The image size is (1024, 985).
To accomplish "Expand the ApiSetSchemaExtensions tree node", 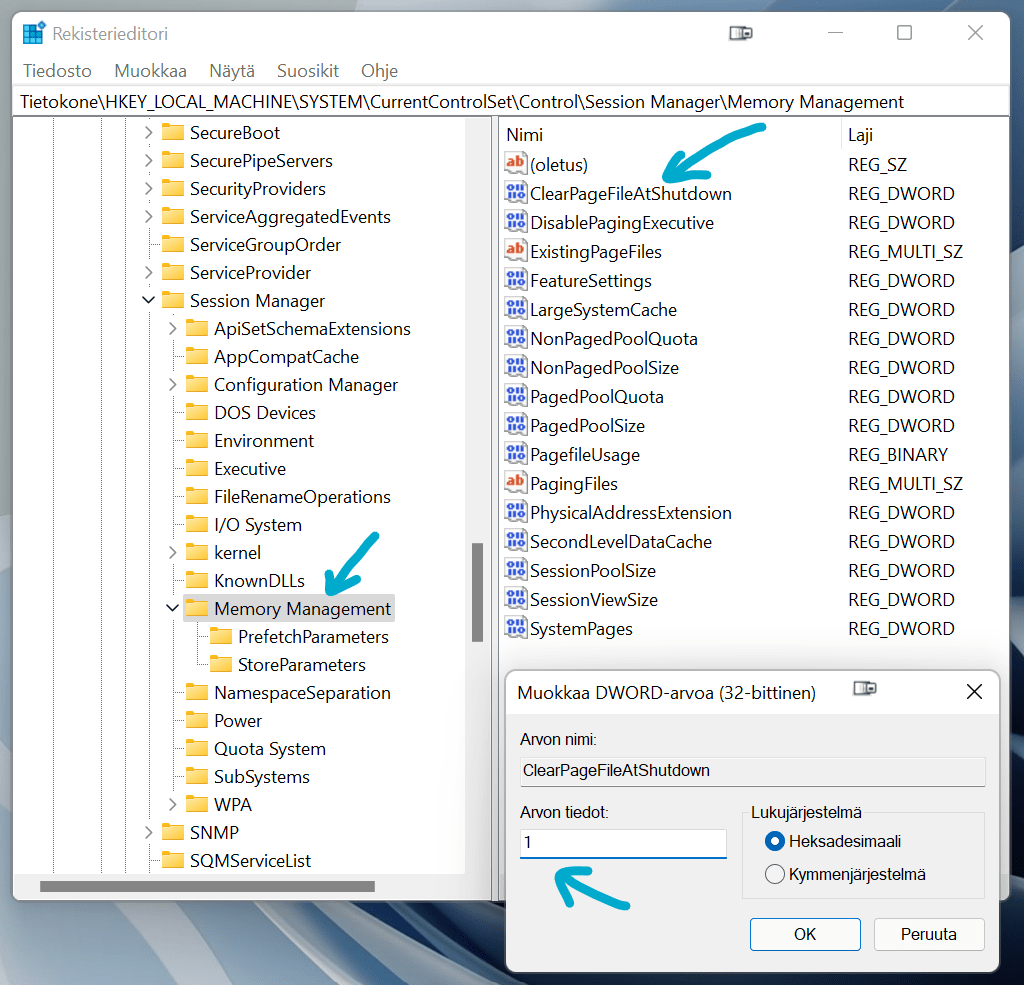I will pyautogui.click(x=172, y=329).
